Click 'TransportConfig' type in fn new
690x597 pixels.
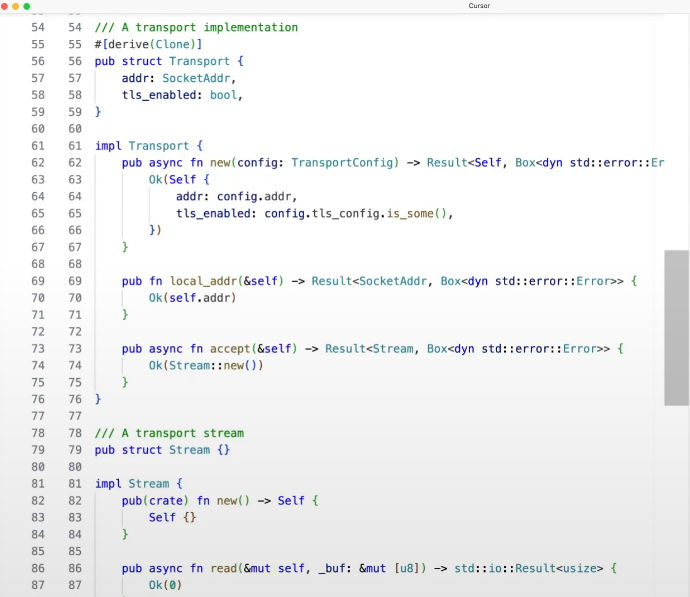(342, 163)
